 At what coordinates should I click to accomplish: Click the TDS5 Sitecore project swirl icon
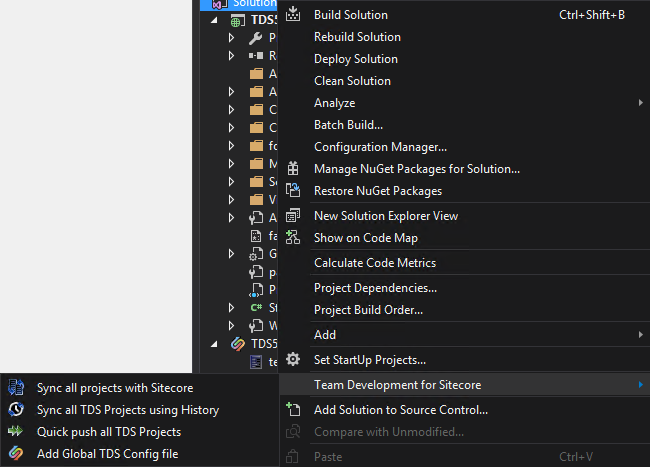point(238,344)
